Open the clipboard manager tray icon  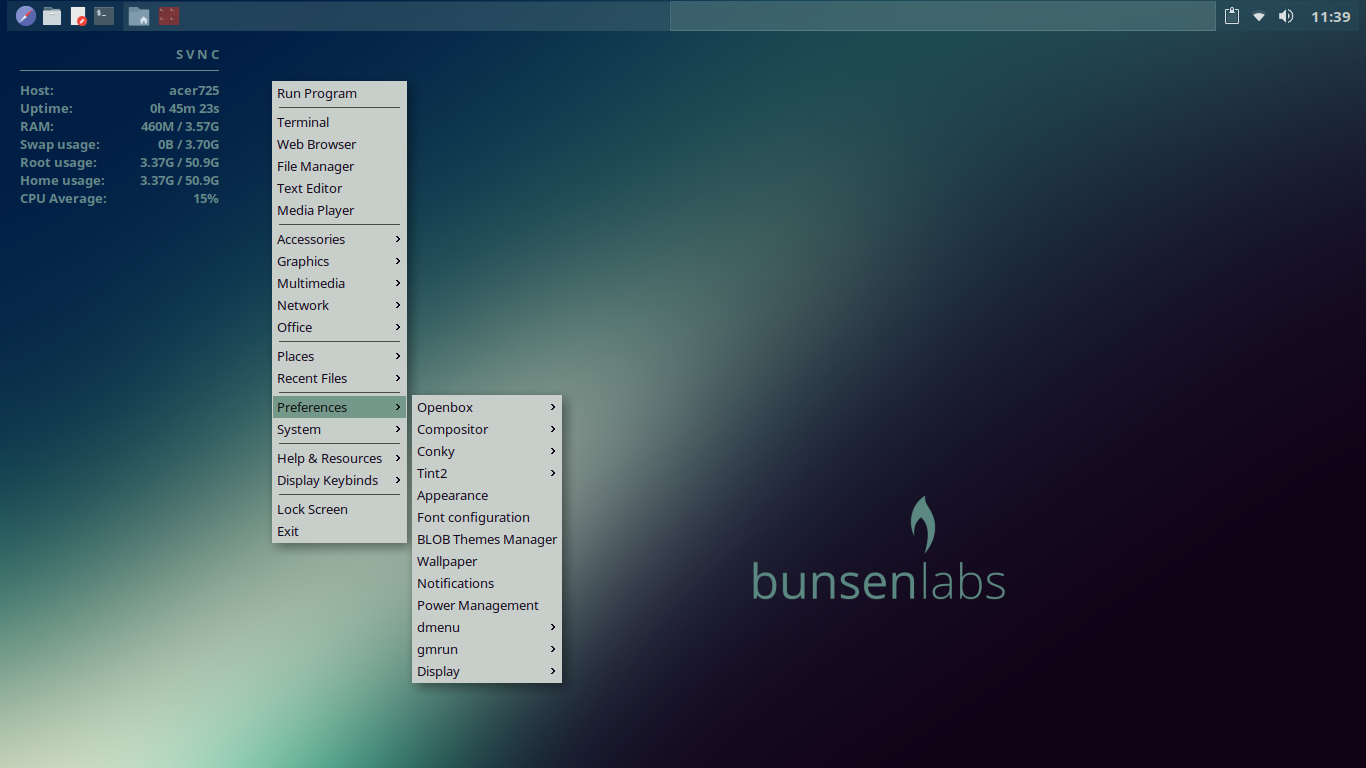1232,16
